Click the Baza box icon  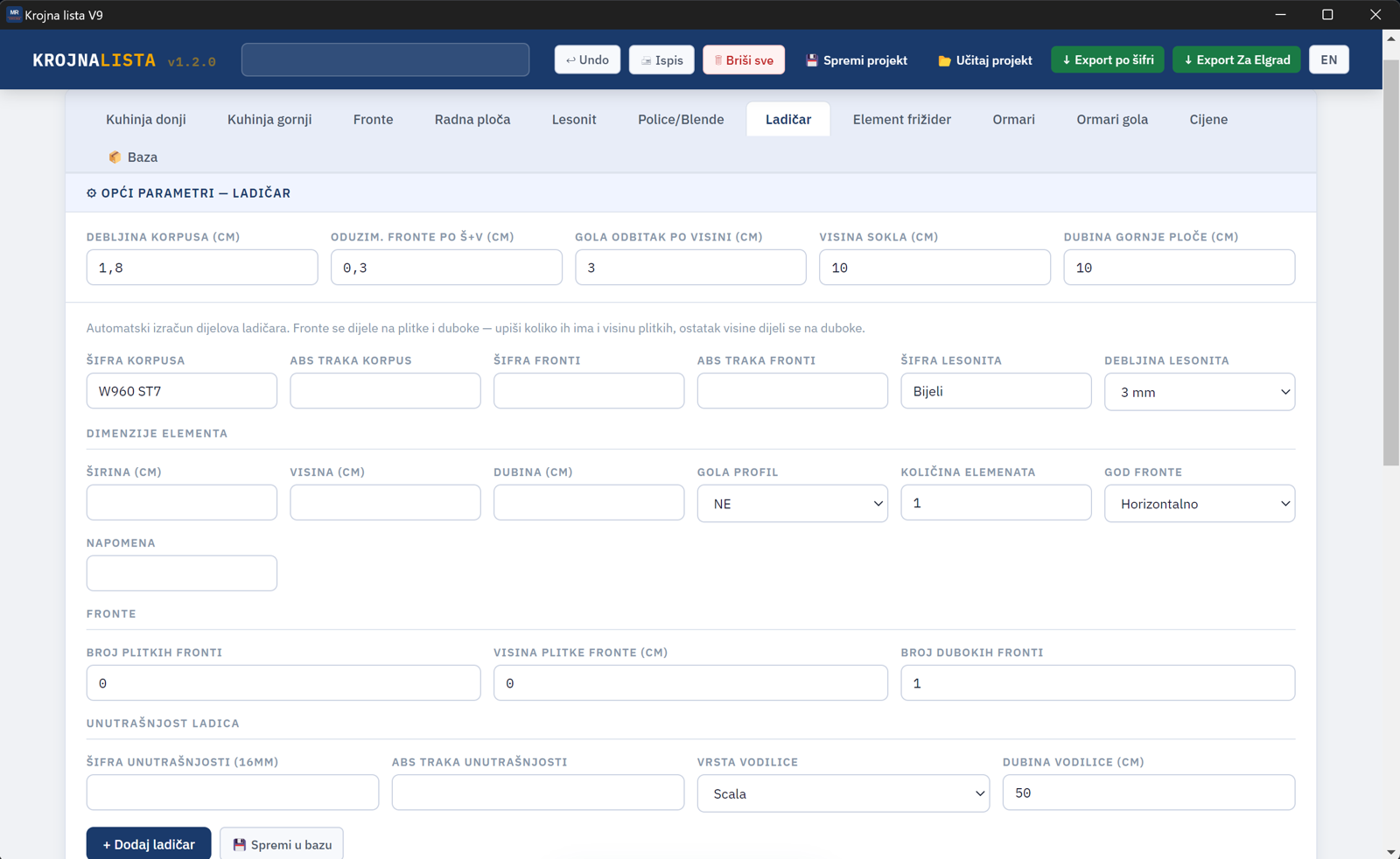(x=115, y=157)
